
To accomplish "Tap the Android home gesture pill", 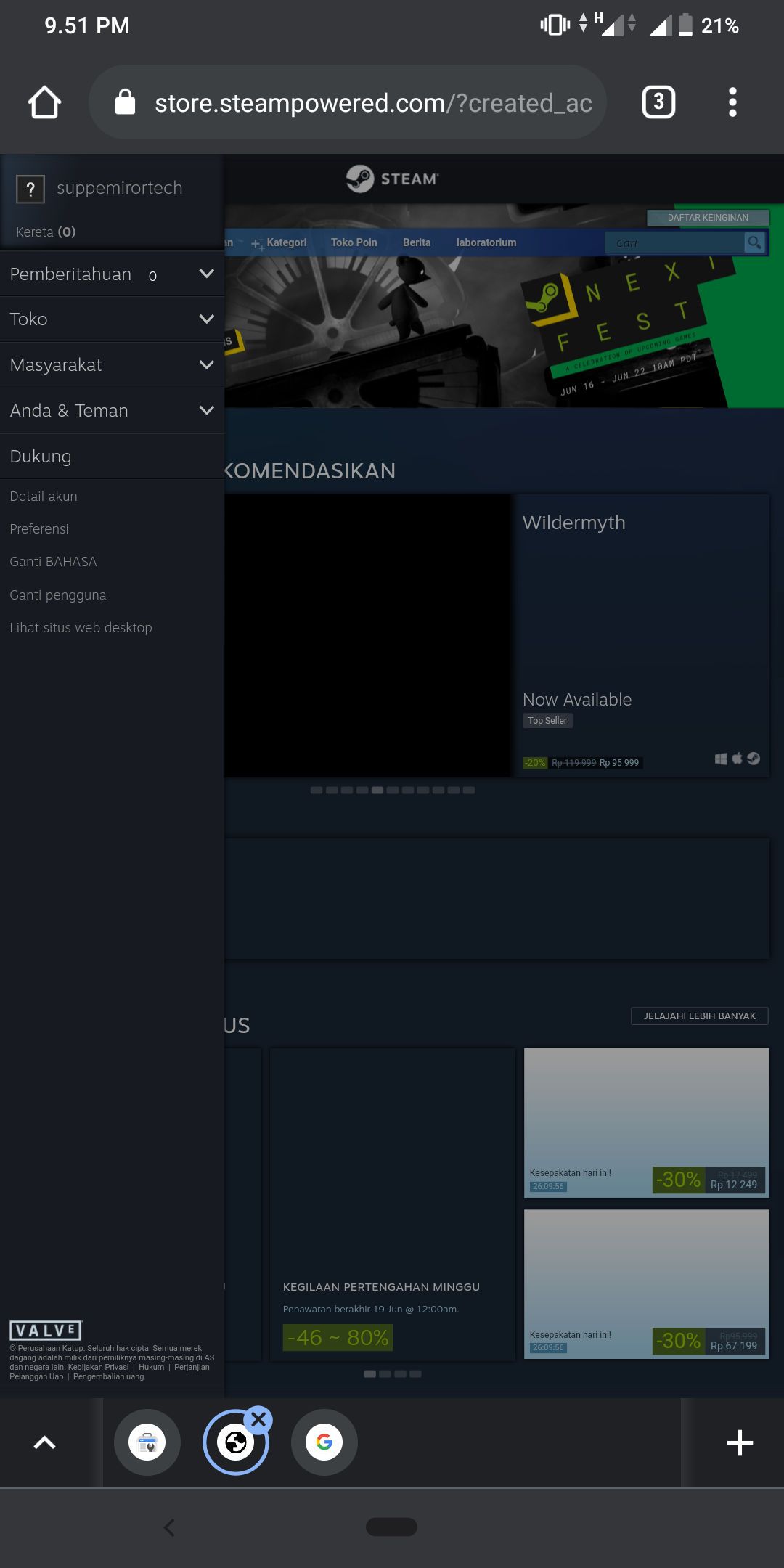I will tap(392, 1527).
